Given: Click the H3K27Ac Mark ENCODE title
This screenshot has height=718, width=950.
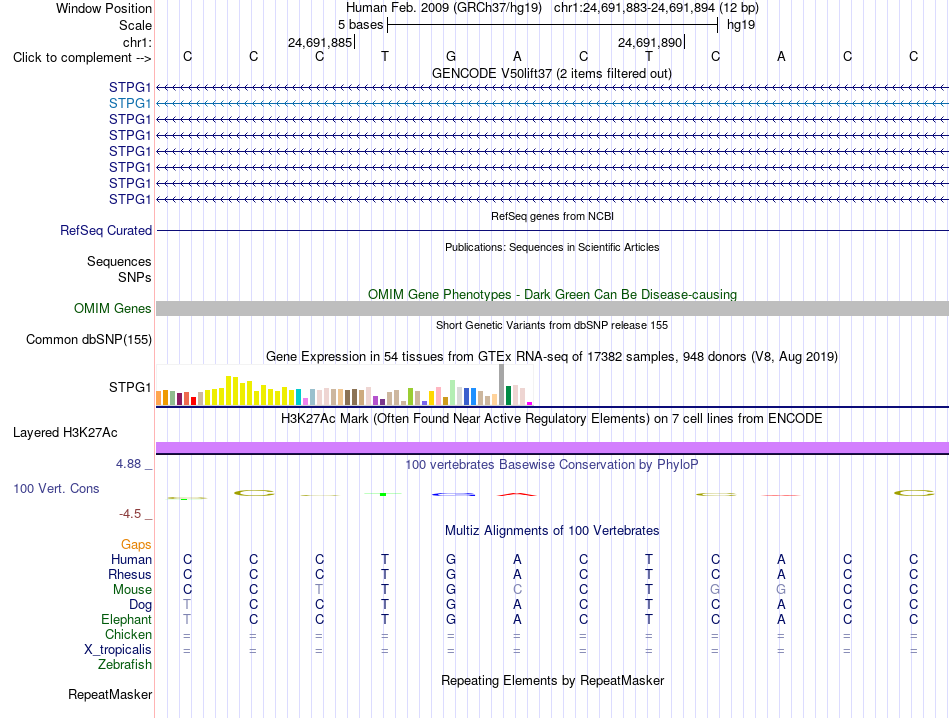Looking at the screenshot, I should coord(552,419).
